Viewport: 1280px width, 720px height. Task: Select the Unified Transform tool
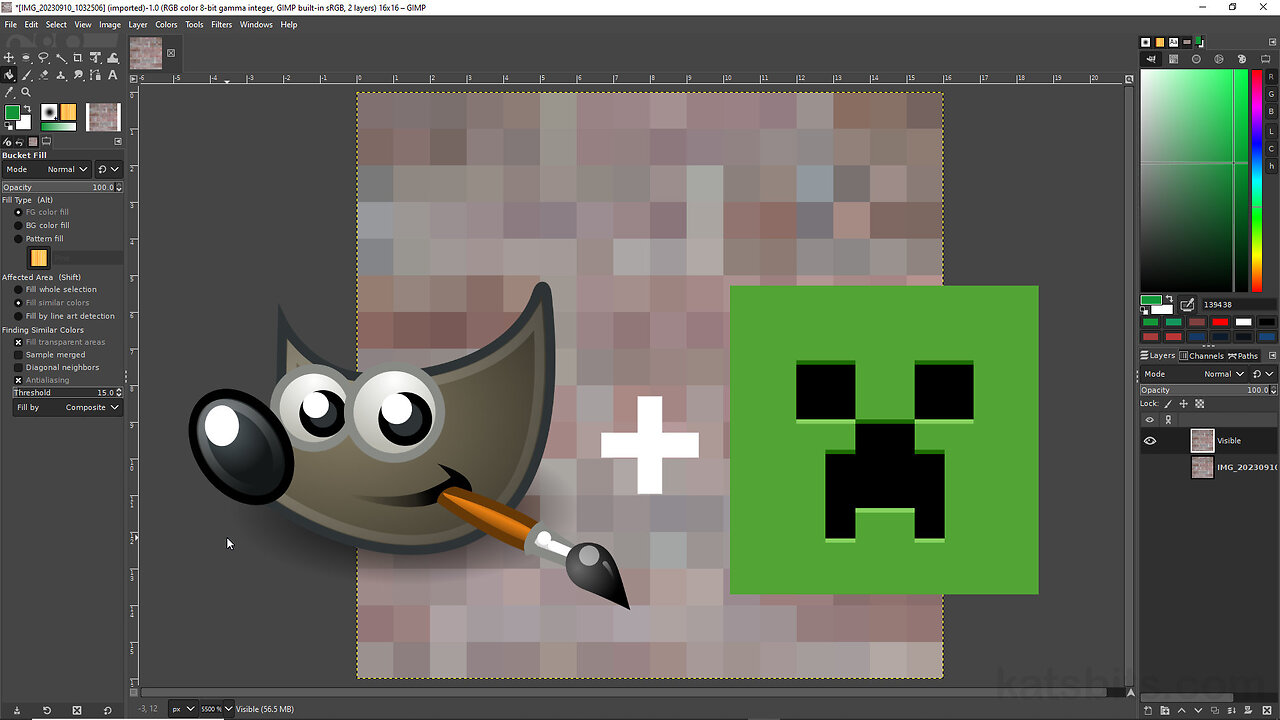(x=95, y=58)
